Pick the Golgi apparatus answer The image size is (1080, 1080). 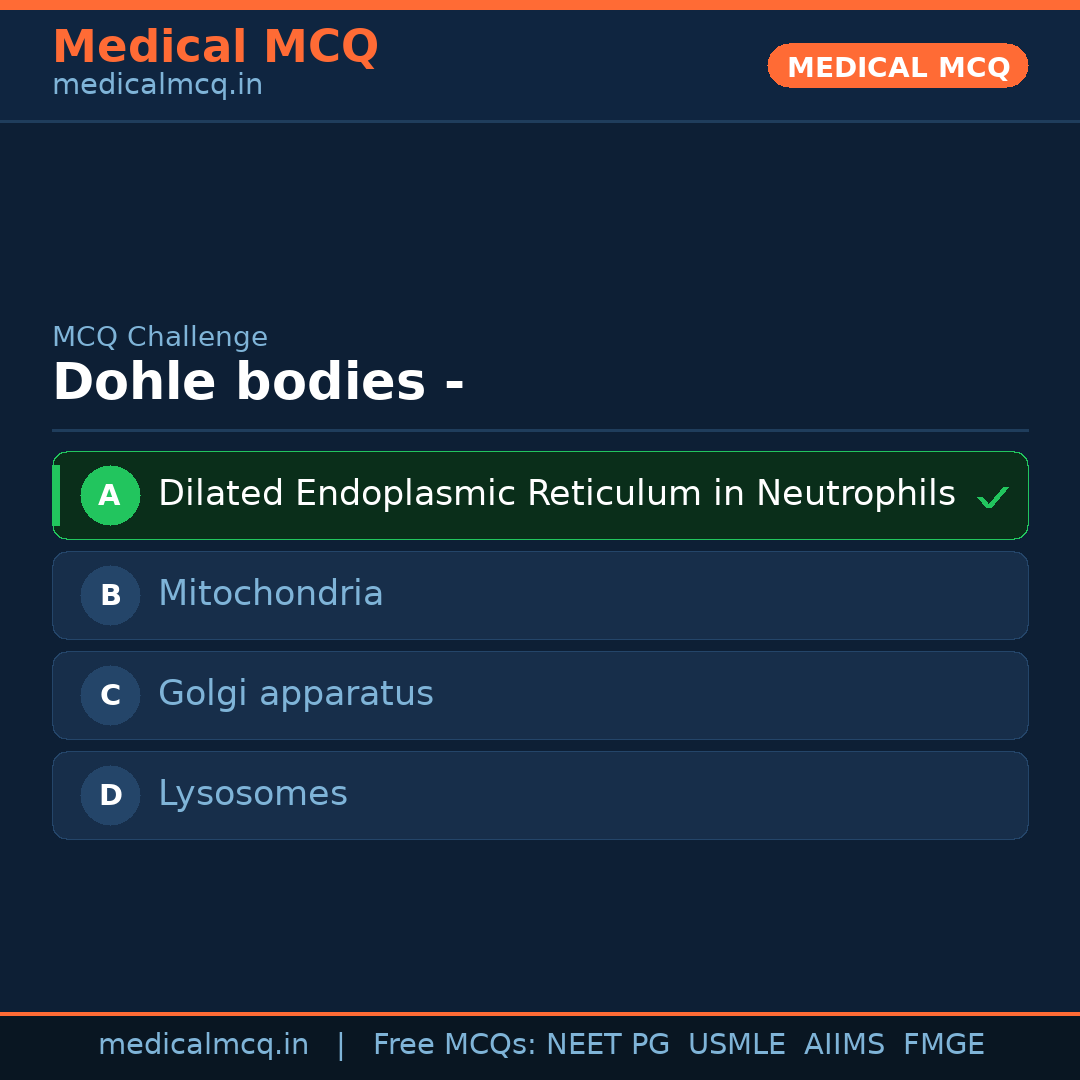point(296,694)
